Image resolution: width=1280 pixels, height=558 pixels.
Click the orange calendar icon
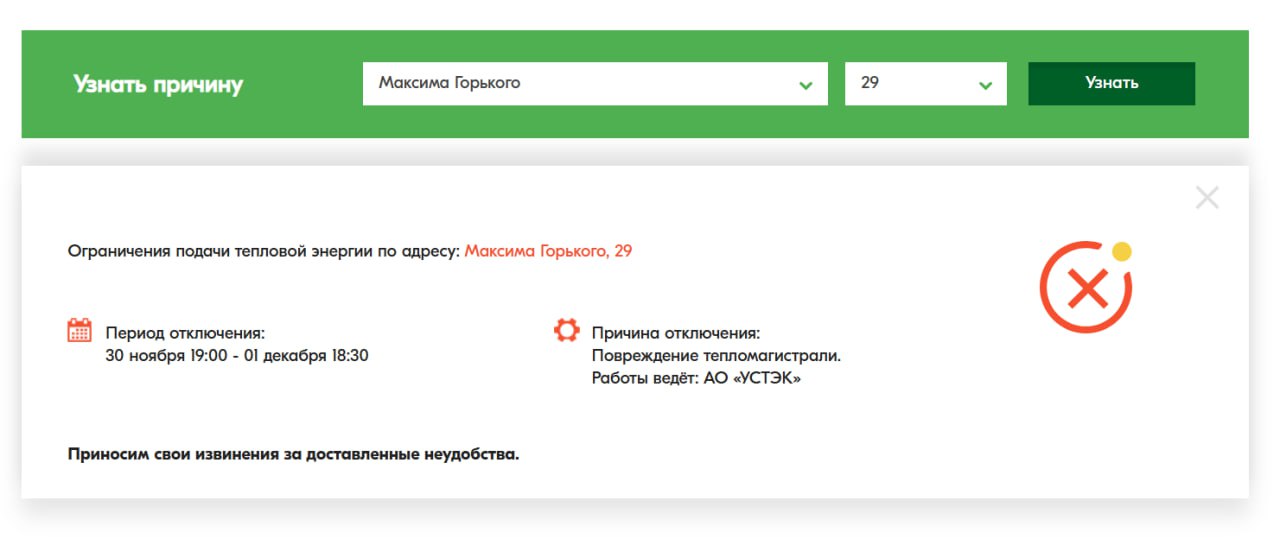[80, 330]
